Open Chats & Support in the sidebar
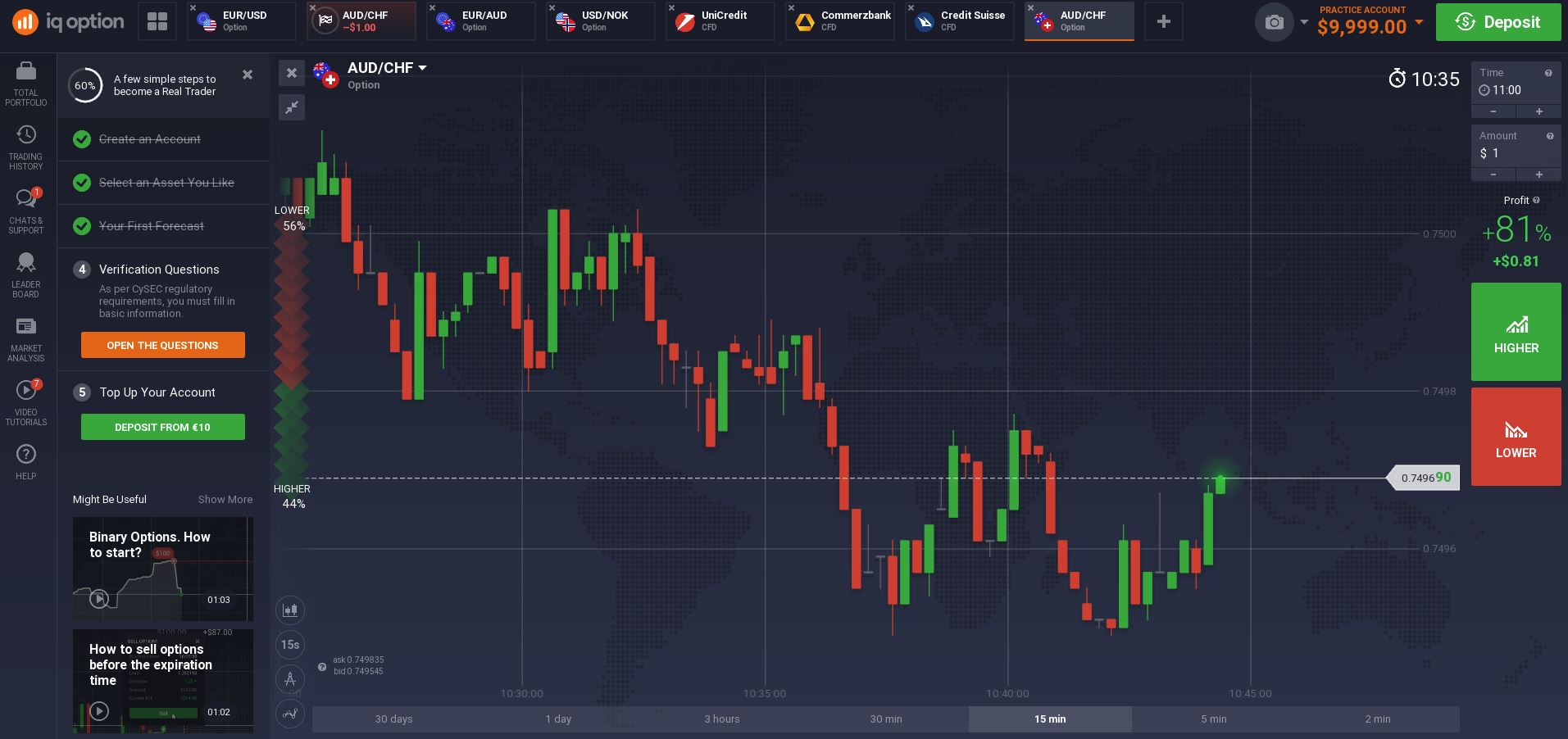Viewport: 1568px width, 739px height. click(26, 211)
